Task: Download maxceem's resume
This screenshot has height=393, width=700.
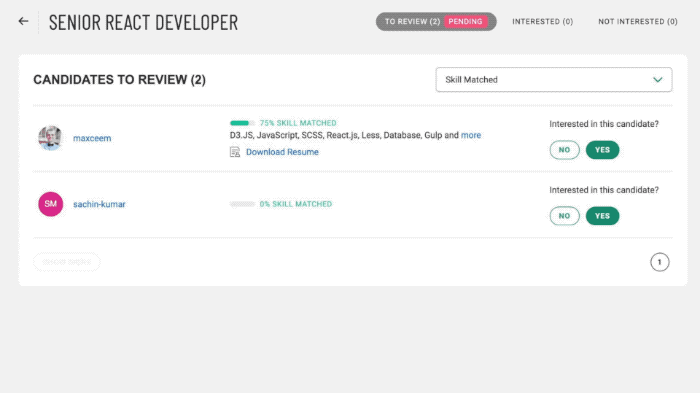Action: [282, 152]
